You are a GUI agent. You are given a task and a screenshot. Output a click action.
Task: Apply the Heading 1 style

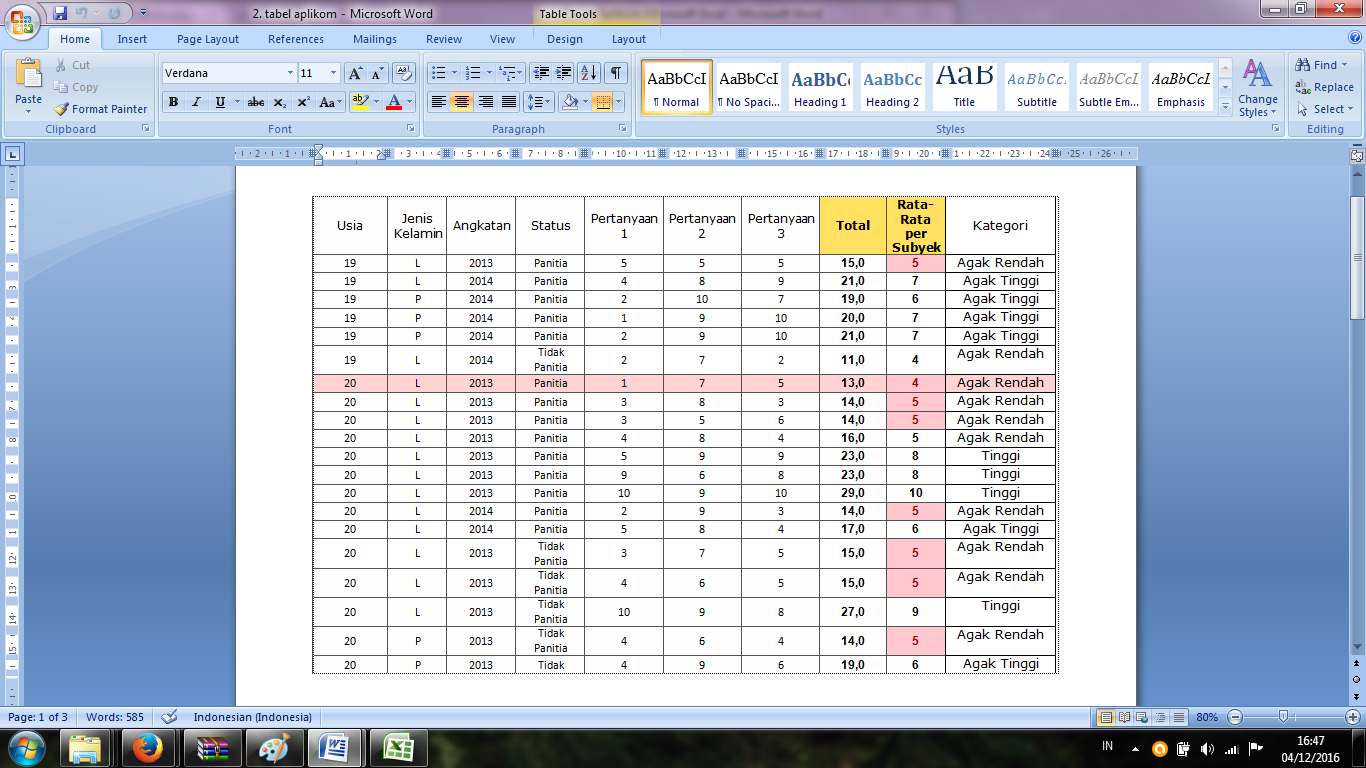(x=819, y=87)
